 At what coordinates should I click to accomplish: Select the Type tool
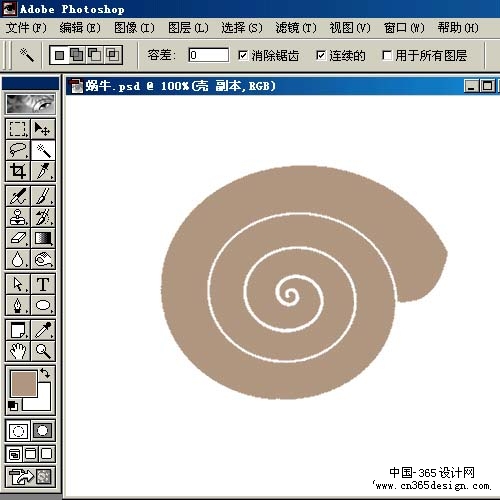43,284
